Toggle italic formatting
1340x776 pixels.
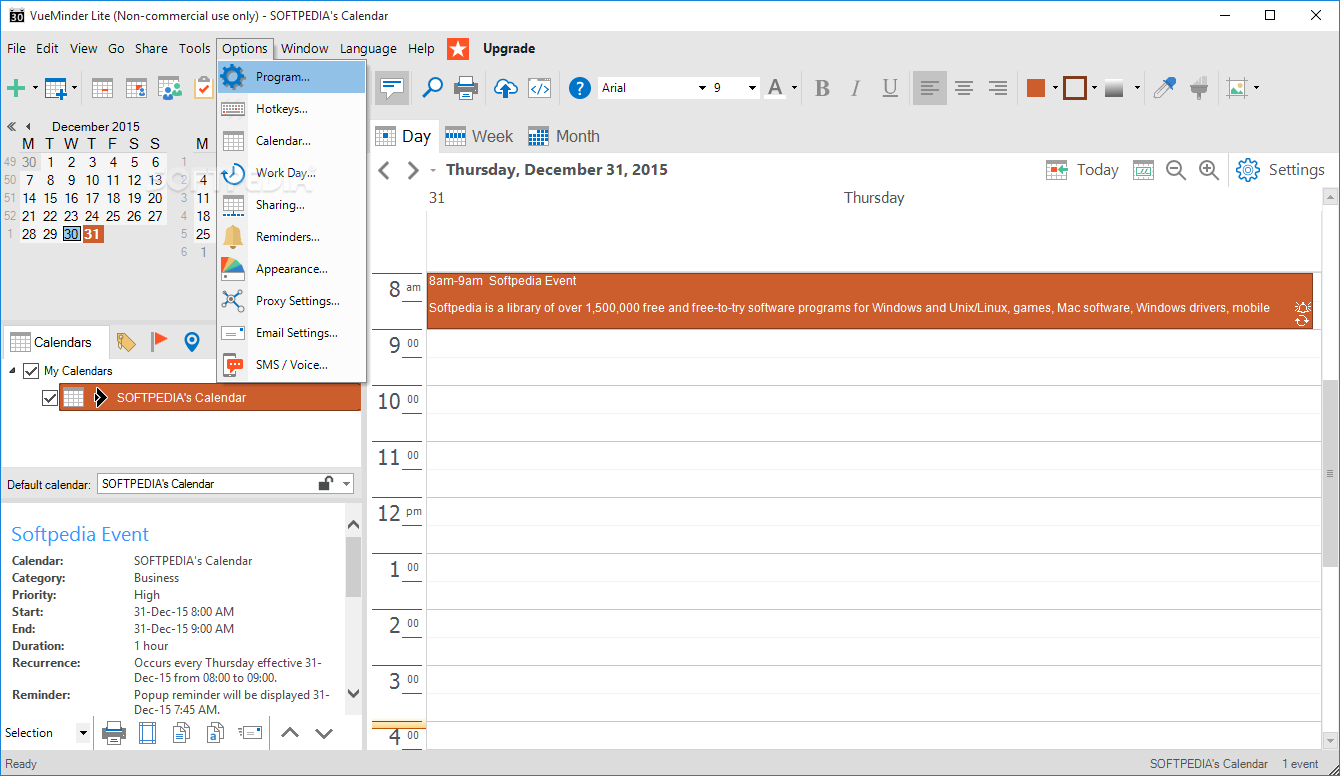pos(855,88)
